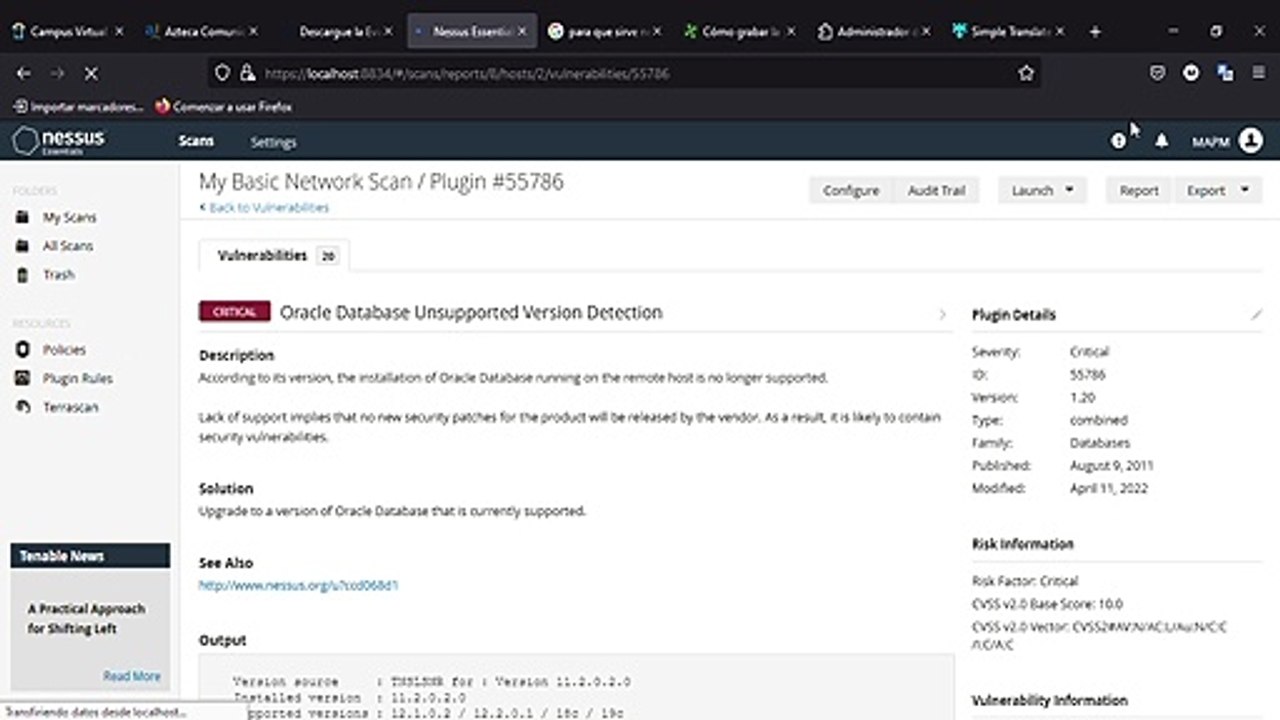Select the Vulnerabilities tab
This screenshot has height=720, width=1280.
(275, 256)
